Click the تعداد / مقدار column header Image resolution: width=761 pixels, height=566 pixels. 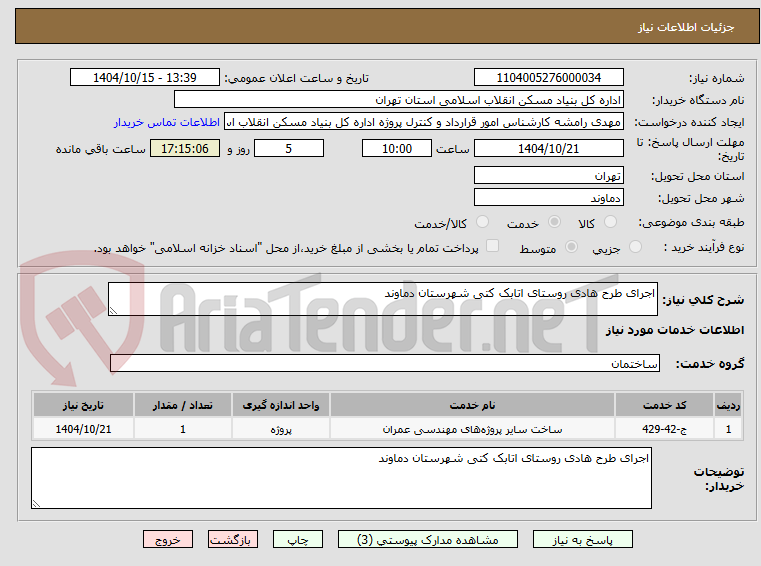pos(183,405)
